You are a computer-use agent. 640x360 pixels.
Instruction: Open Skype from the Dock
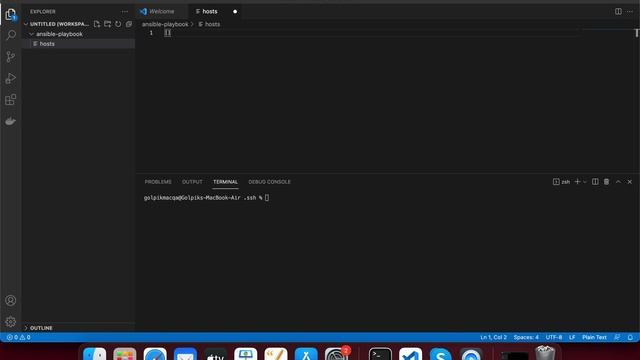pos(440,354)
